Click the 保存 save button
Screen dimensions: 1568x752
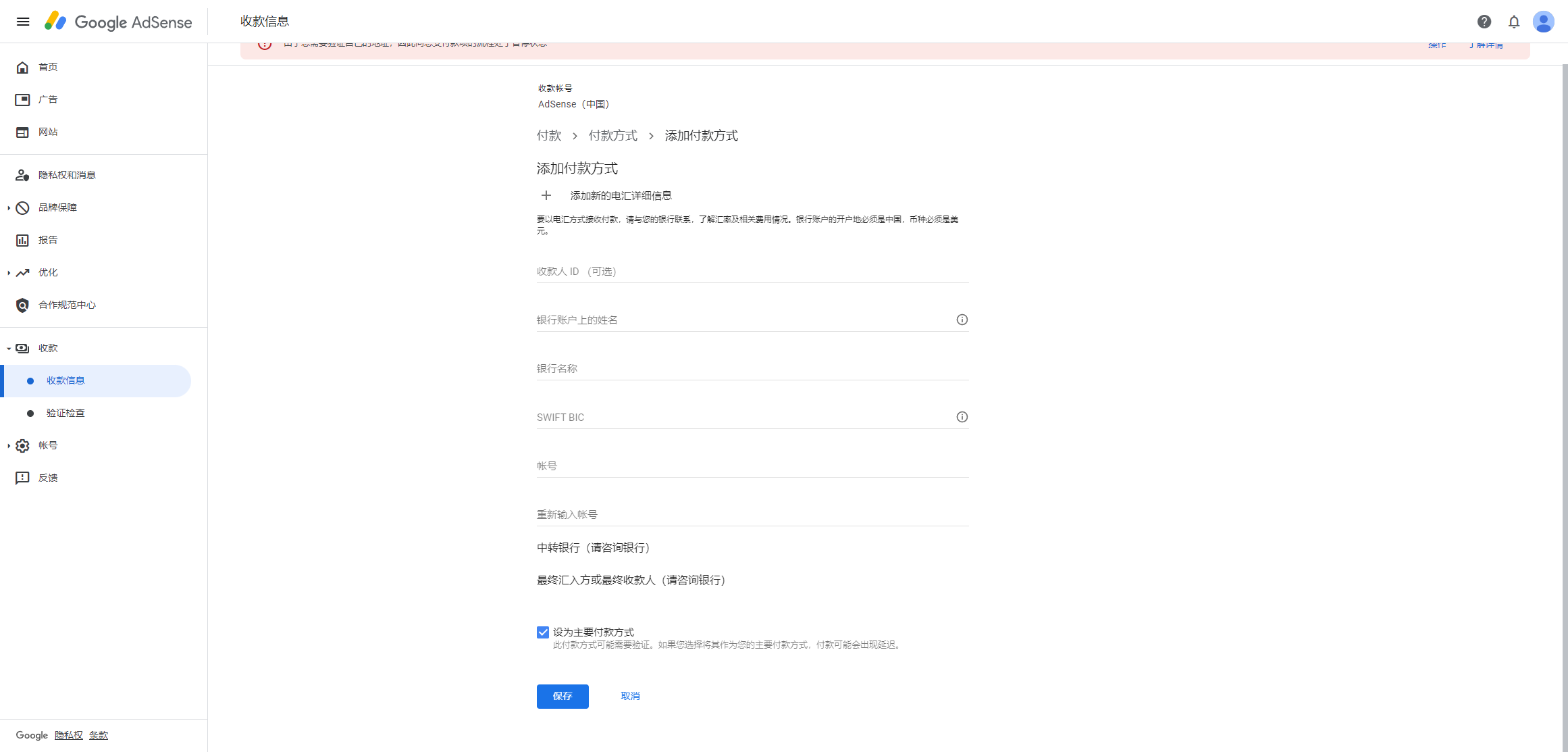[563, 696]
